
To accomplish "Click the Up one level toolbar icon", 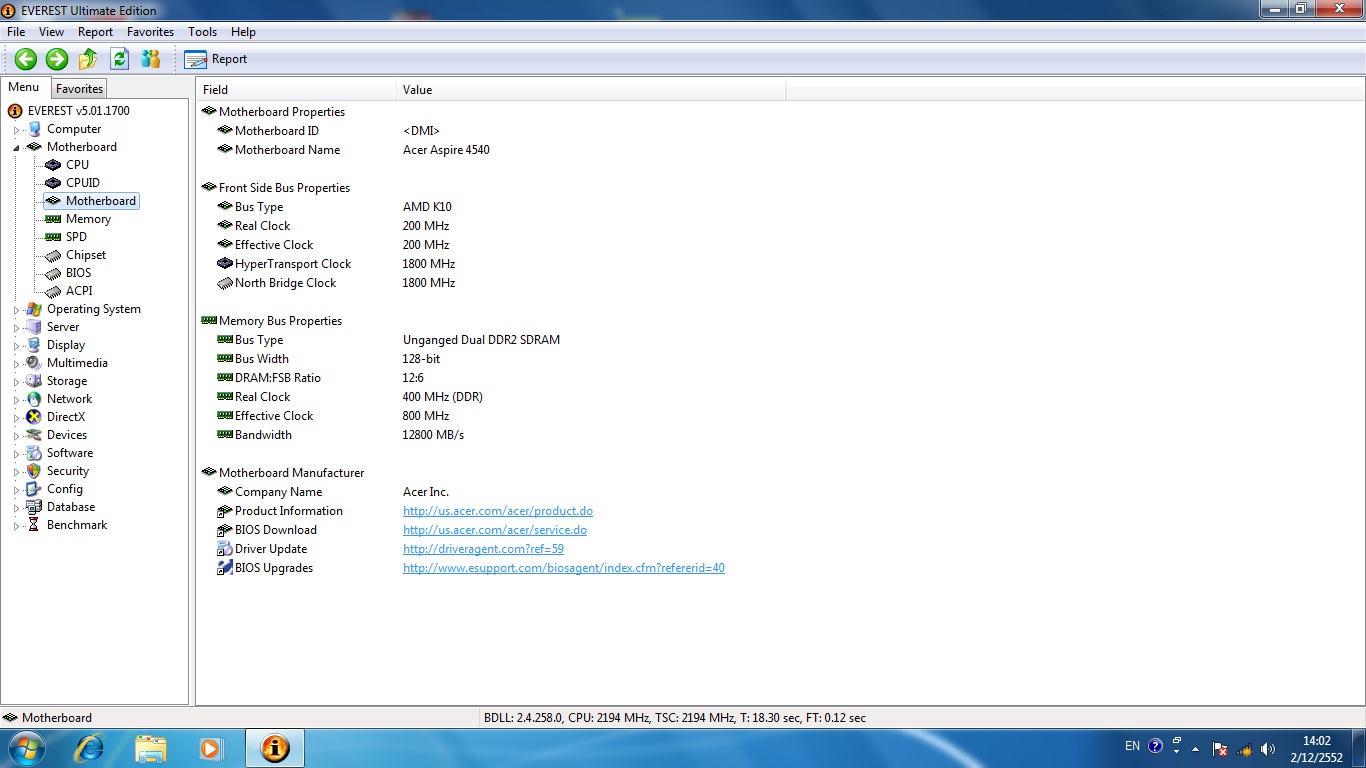I will click(88, 59).
